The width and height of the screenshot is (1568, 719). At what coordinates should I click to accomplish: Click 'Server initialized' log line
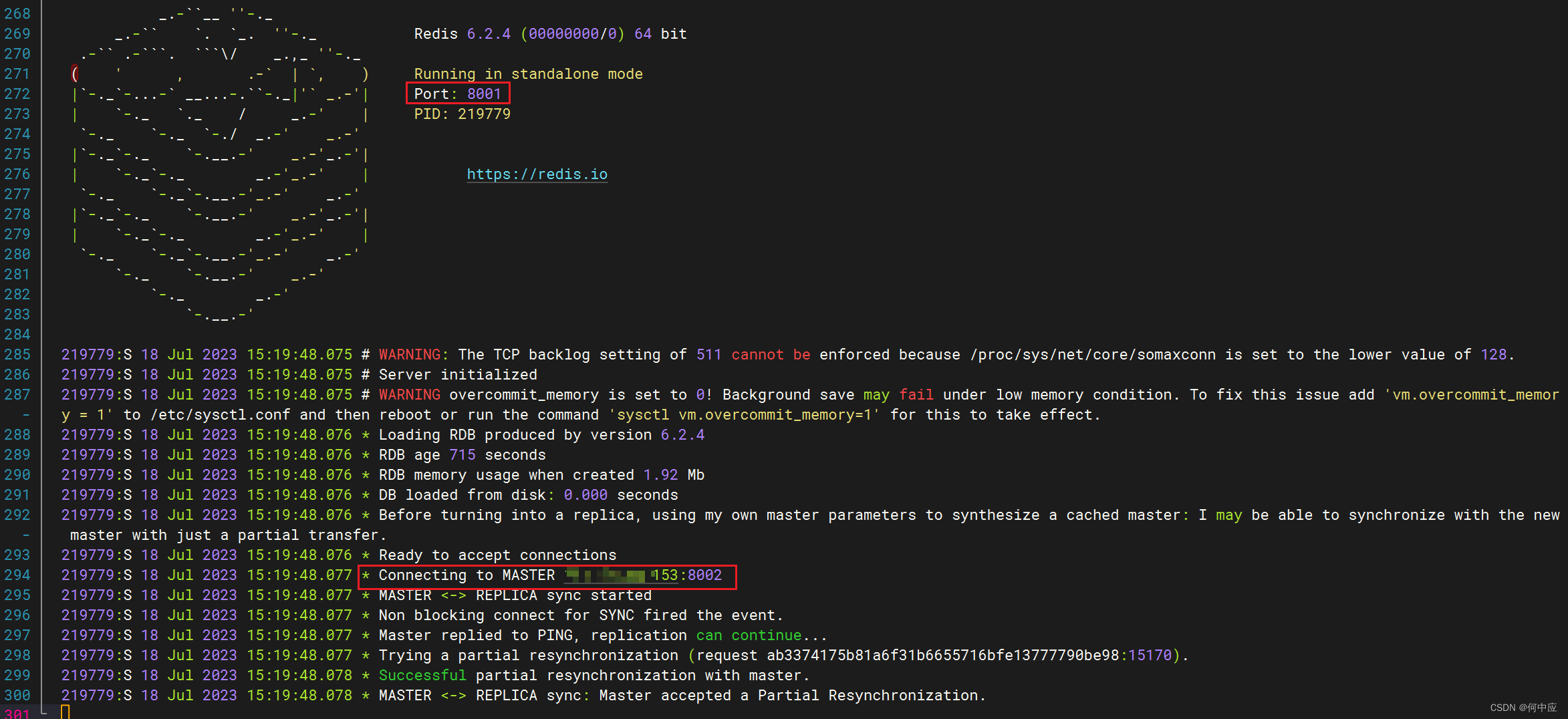(x=458, y=375)
